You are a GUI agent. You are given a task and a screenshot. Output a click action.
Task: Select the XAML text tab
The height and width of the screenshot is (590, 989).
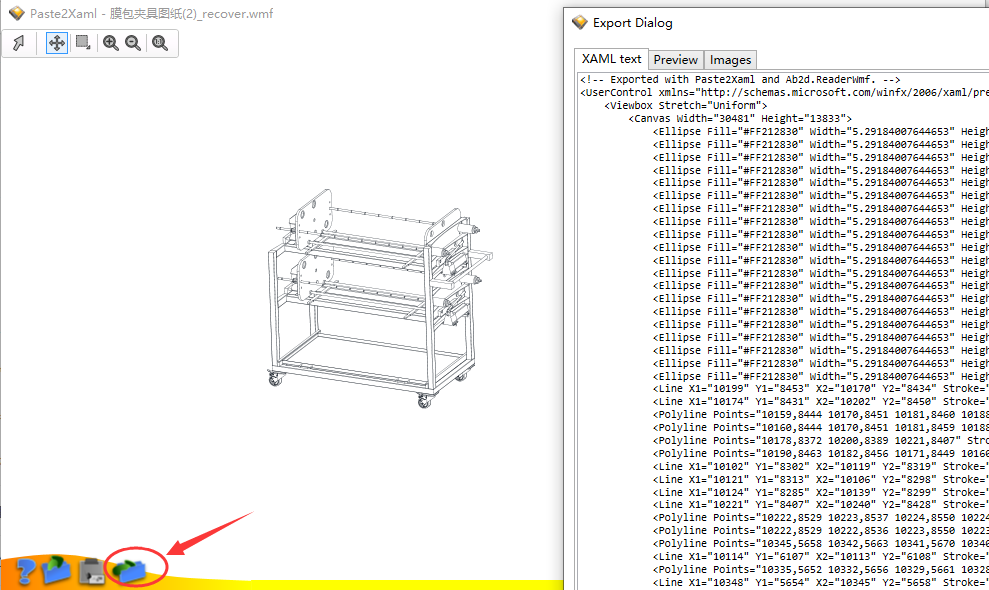pos(610,58)
